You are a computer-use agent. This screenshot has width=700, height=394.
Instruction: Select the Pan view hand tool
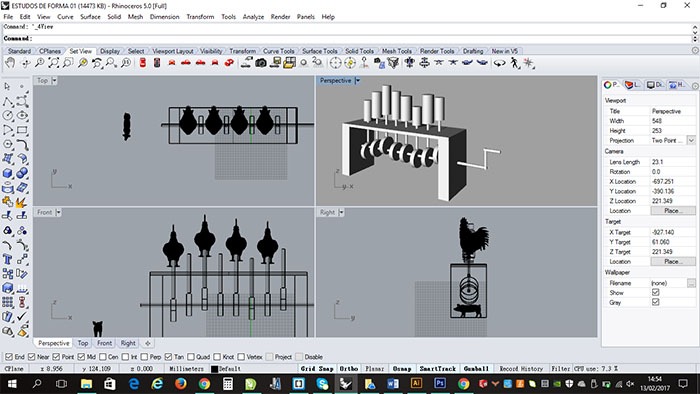(10, 63)
